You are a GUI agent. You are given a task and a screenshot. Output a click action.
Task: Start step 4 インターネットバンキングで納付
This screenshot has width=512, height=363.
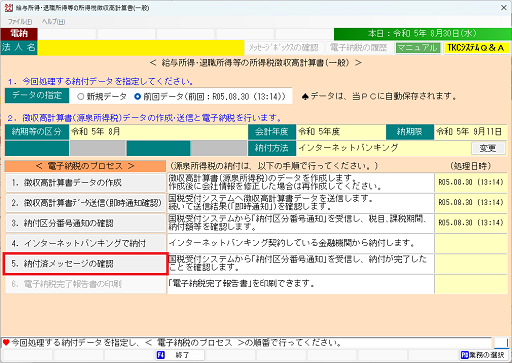pyautogui.click(x=86, y=244)
